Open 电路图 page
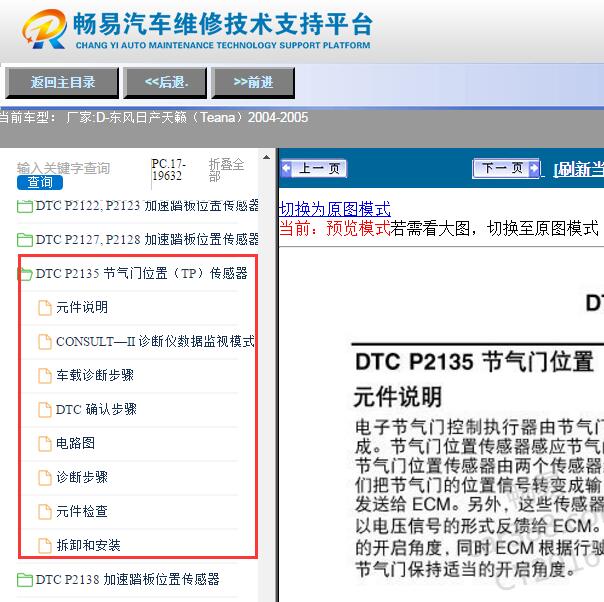604x602 pixels. 76,443
